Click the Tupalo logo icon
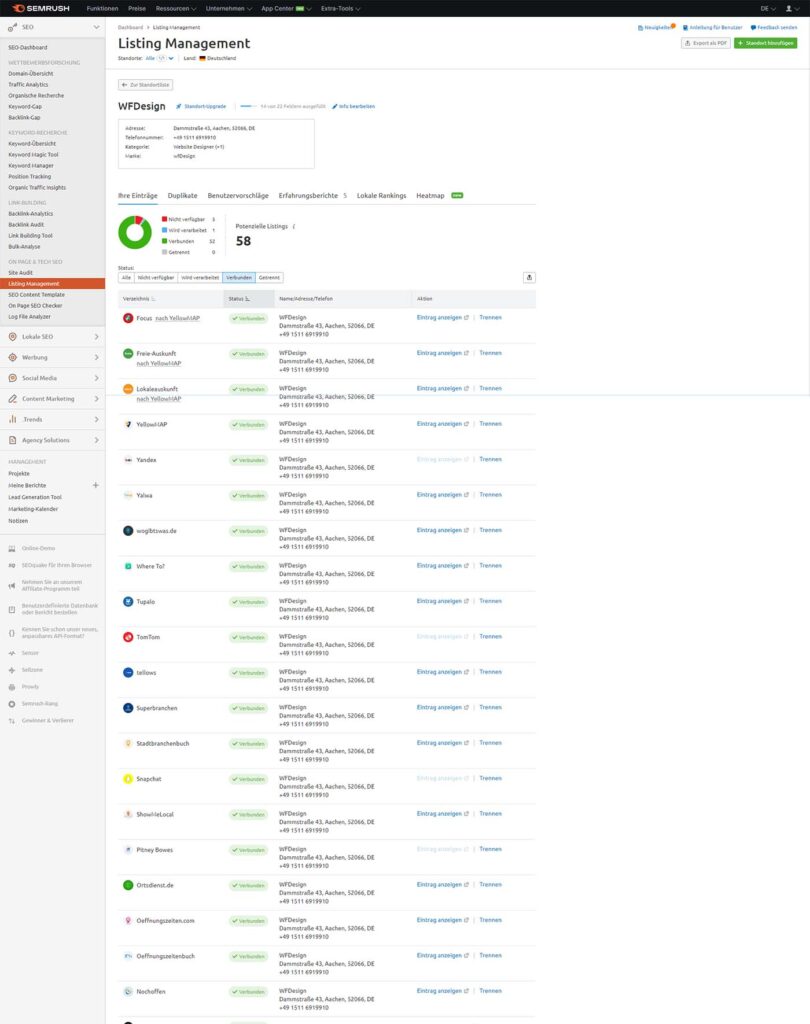This screenshot has height=1024, width=810. [x=128, y=601]
